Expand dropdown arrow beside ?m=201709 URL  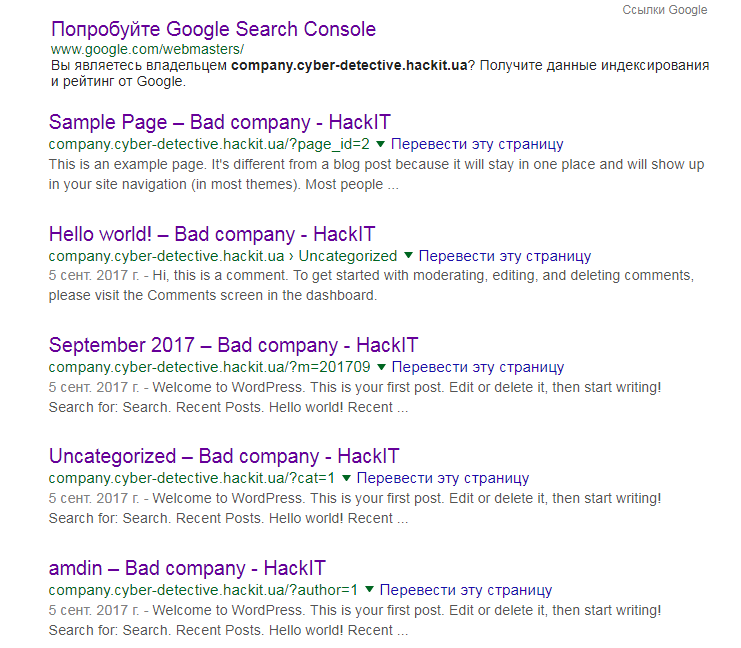(380, 367)
